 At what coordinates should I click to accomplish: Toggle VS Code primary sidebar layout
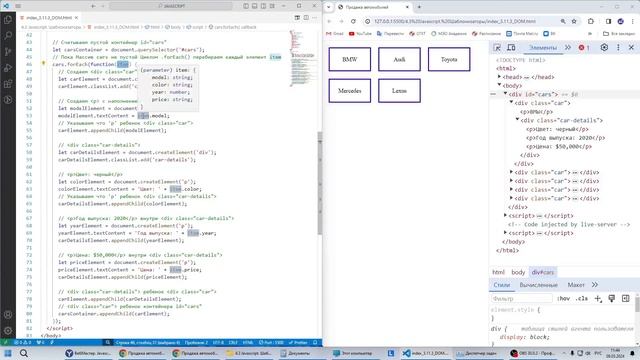pos(246,6)
